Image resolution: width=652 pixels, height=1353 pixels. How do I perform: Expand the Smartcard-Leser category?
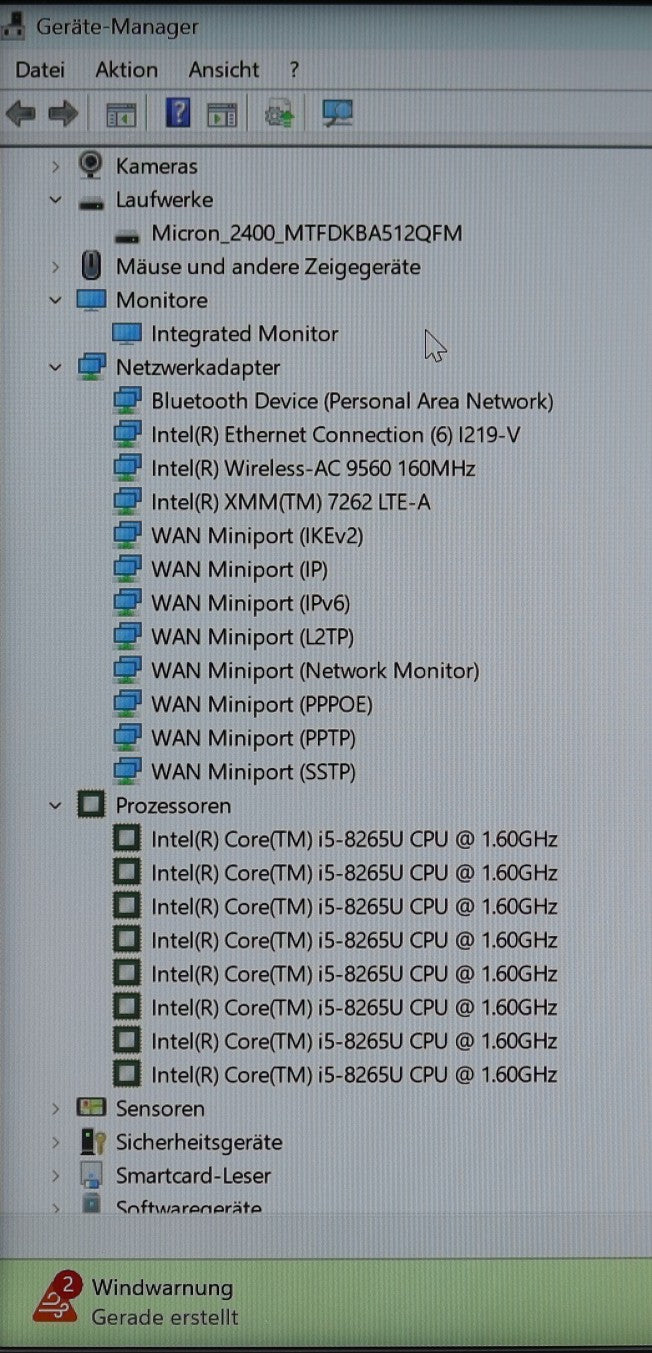(x=56, y=1176)
